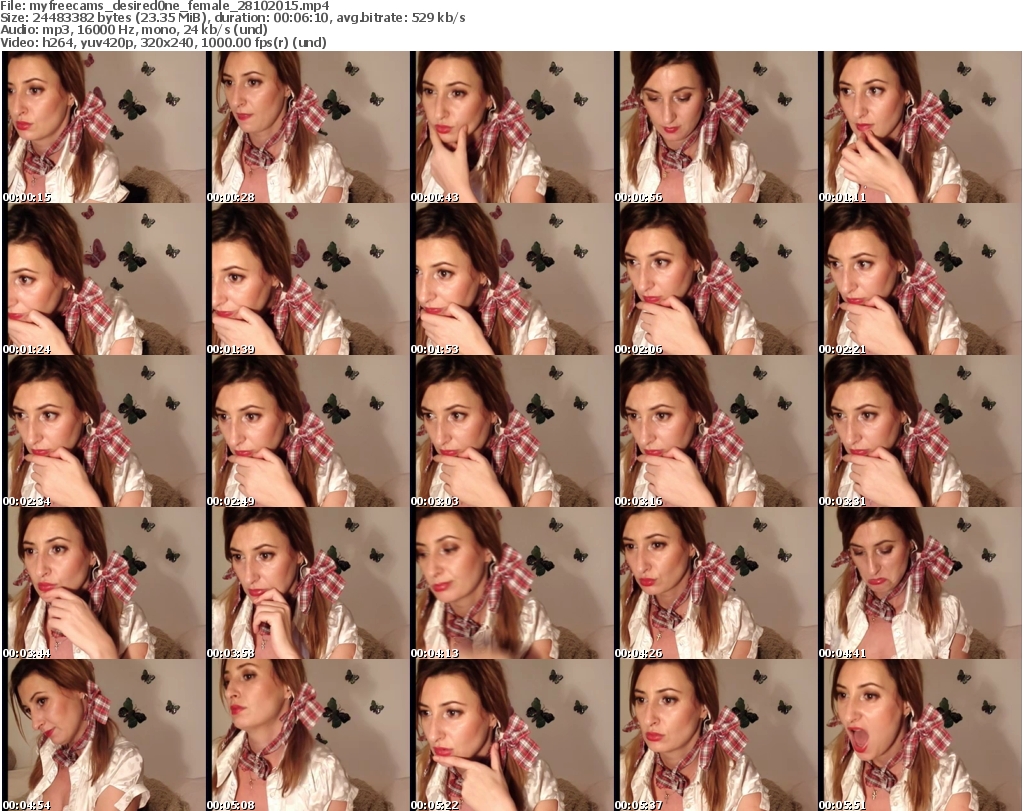Select the "Audio: mp3, 16000 Hz" line

pos(134,30)
